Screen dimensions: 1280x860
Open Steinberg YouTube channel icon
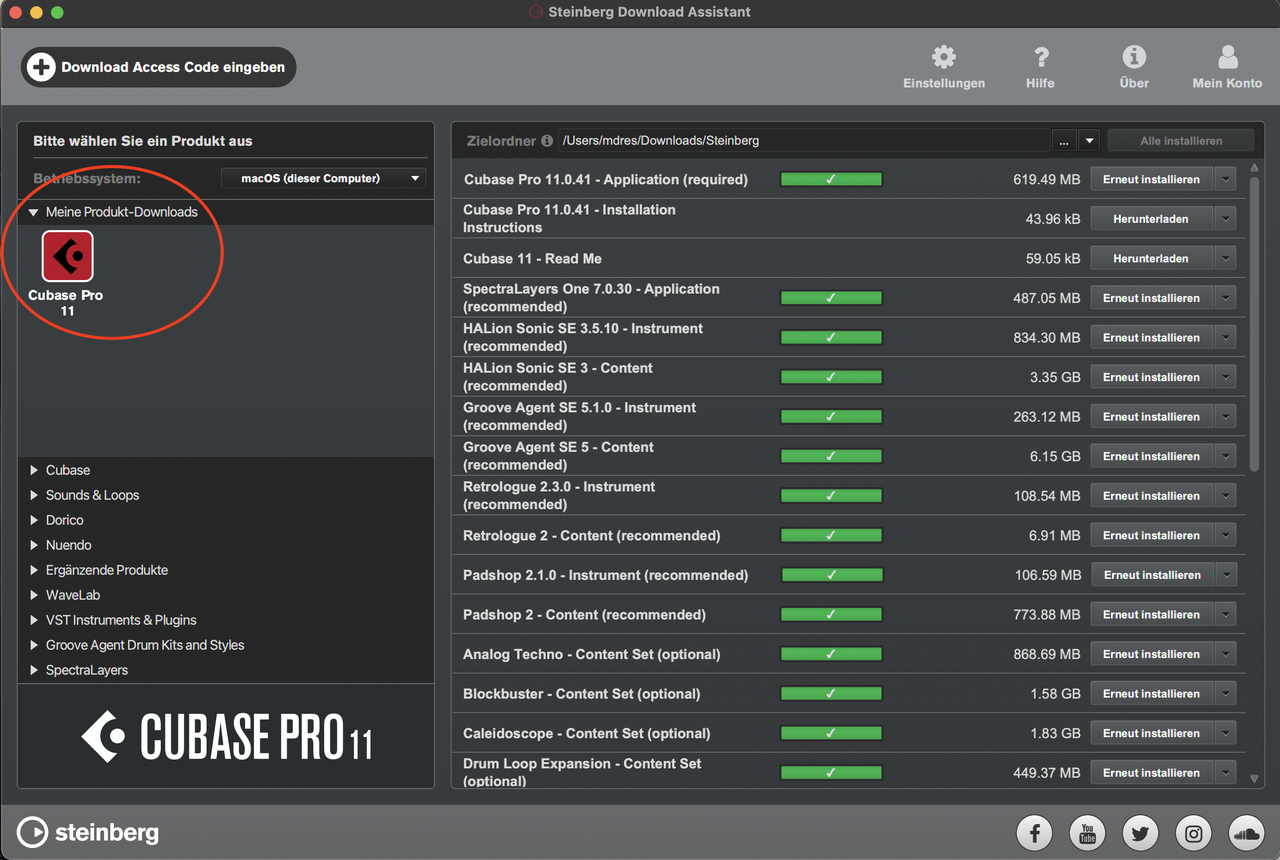[x=1087, y=832]
